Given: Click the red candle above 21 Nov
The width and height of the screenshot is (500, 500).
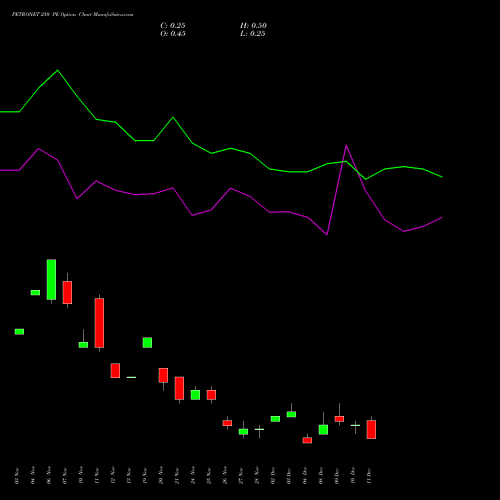Looking at the screenshot, I should click(179, 388).
